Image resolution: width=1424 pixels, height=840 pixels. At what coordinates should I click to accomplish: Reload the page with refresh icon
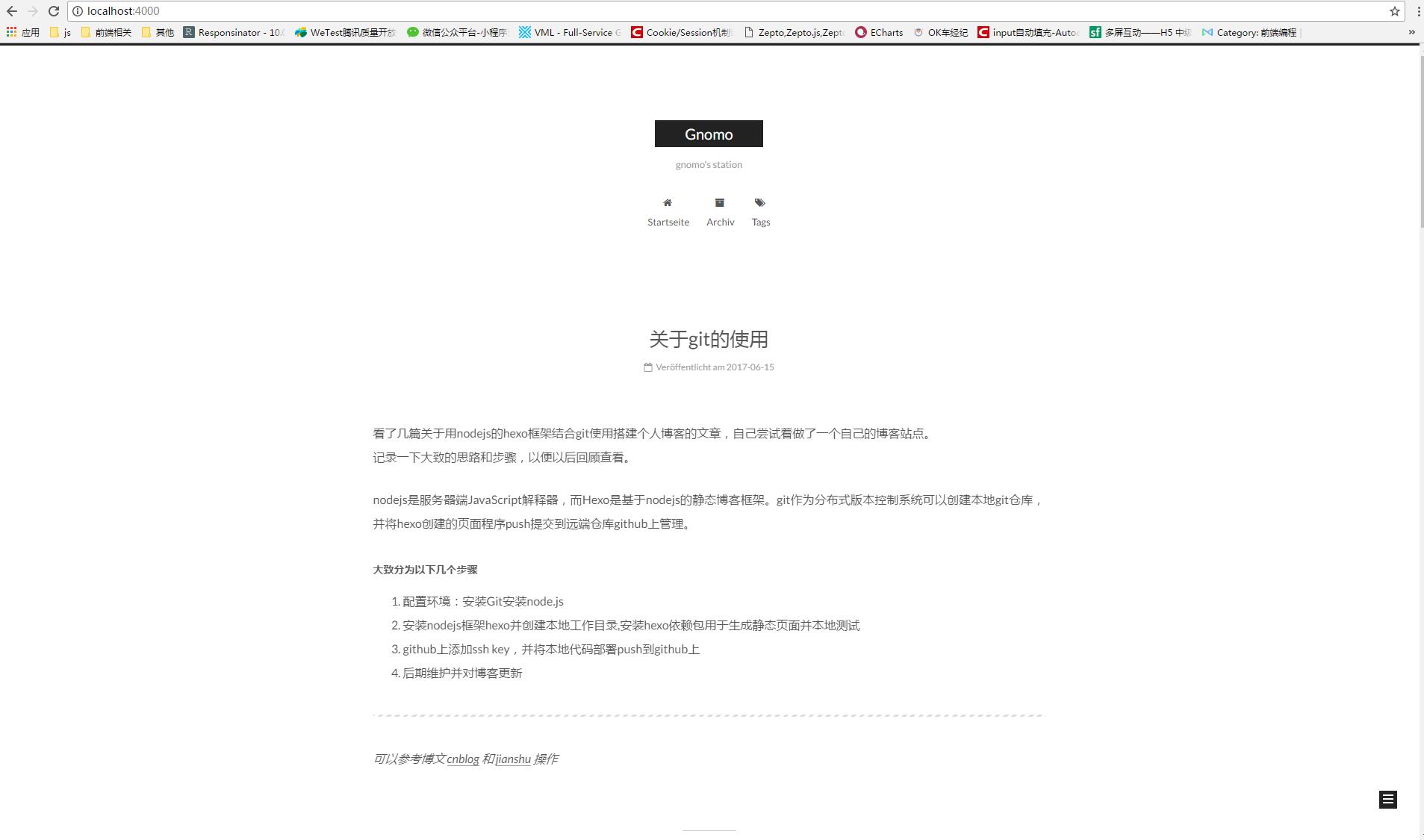53,11
